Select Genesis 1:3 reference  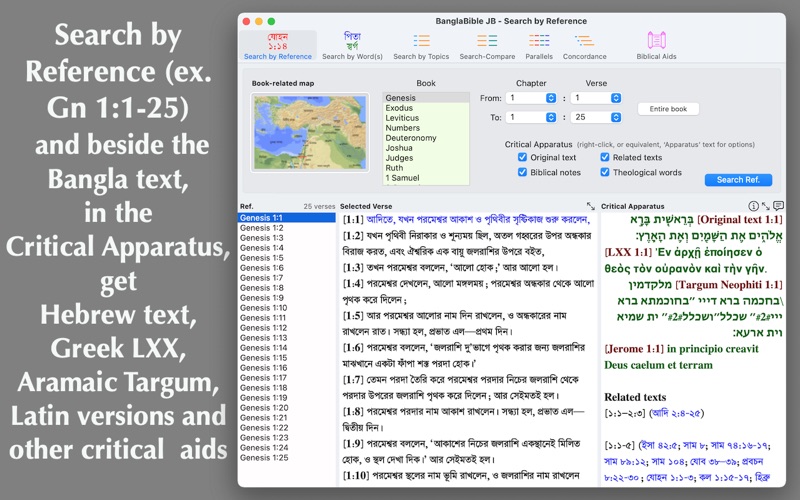coord(287,237)
